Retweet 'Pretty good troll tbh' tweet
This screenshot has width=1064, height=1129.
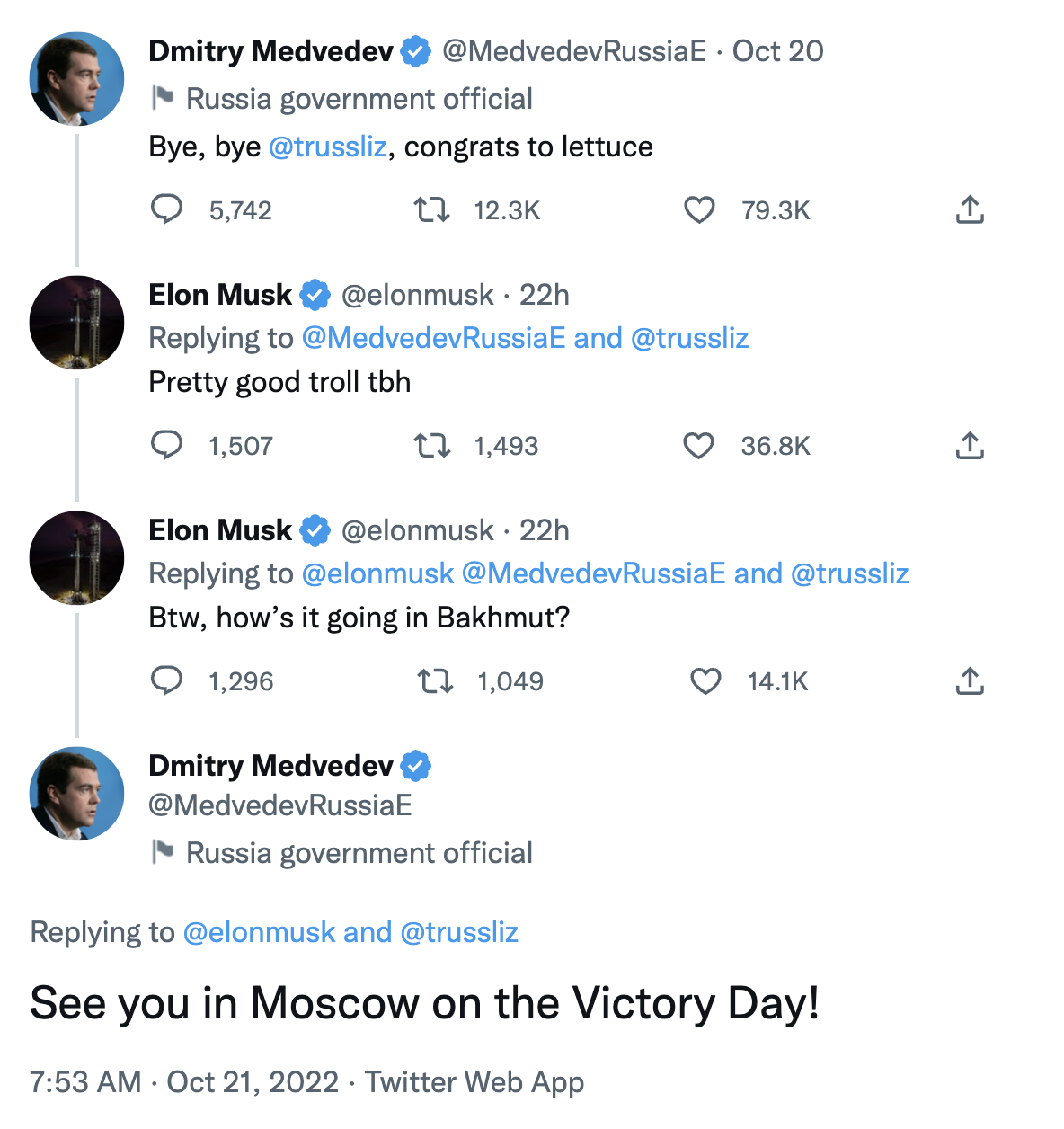point(431,446)
